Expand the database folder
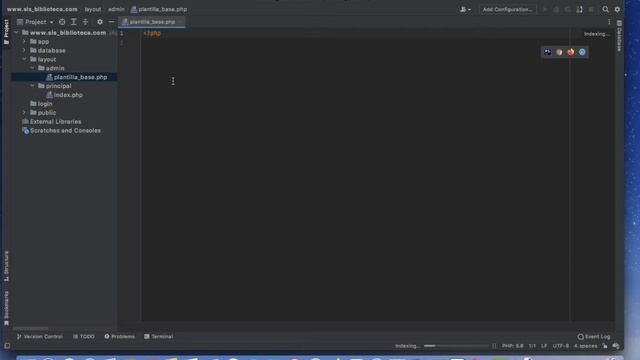The height and width of the screenshot is (360, 640). click(24, 50)
